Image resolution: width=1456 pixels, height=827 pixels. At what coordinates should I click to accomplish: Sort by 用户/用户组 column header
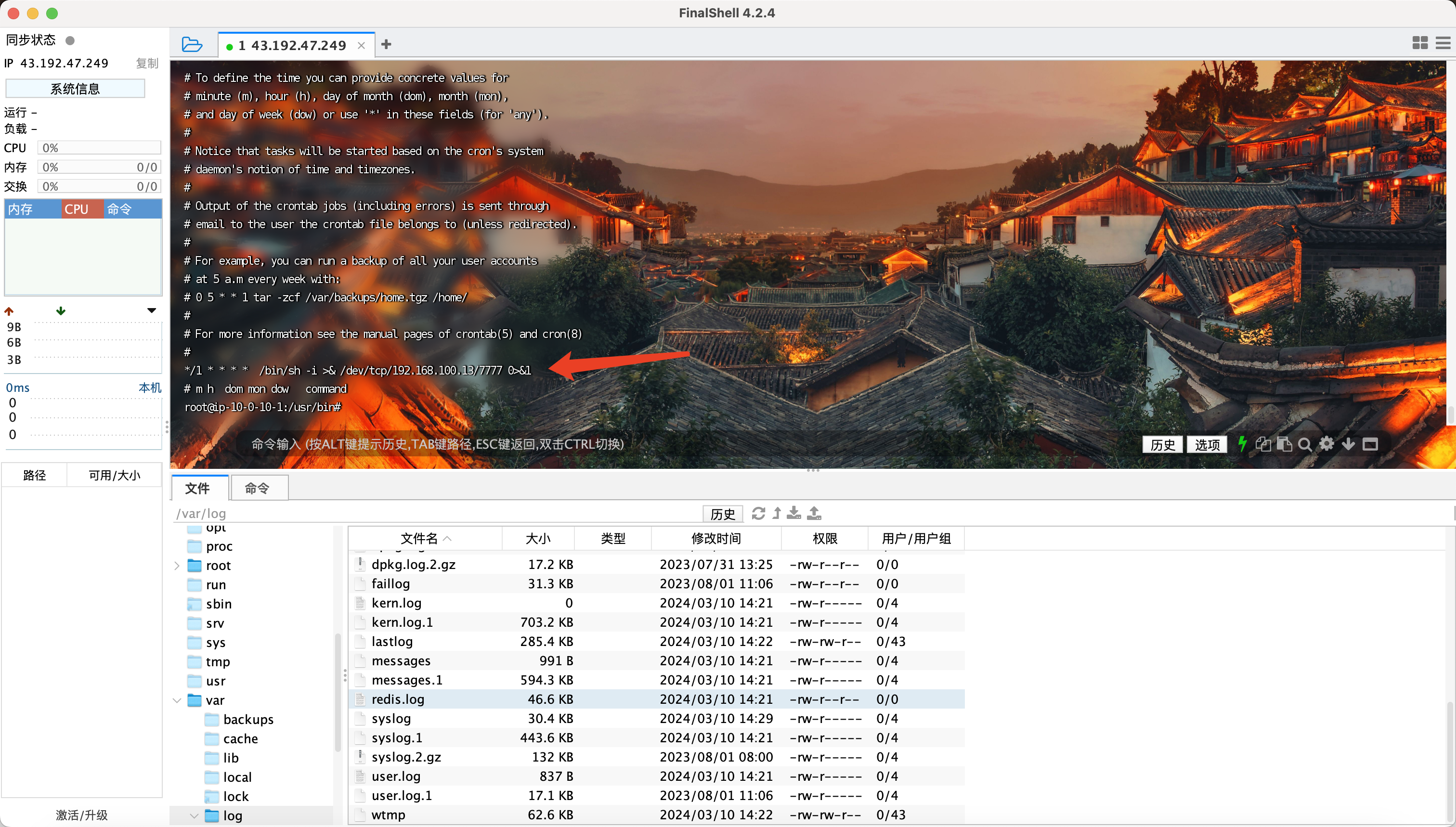tap(916, 538)
